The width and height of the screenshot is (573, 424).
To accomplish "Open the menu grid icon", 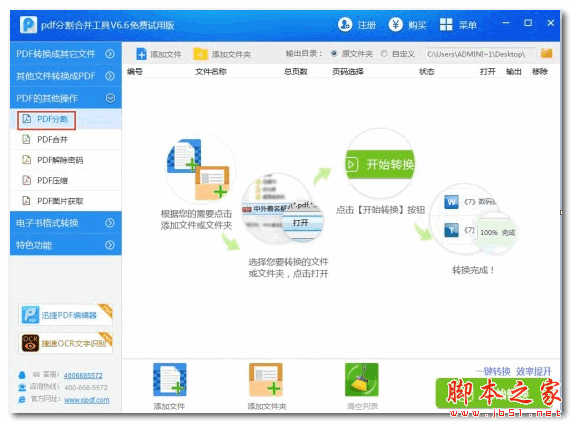I will point(446,24).
